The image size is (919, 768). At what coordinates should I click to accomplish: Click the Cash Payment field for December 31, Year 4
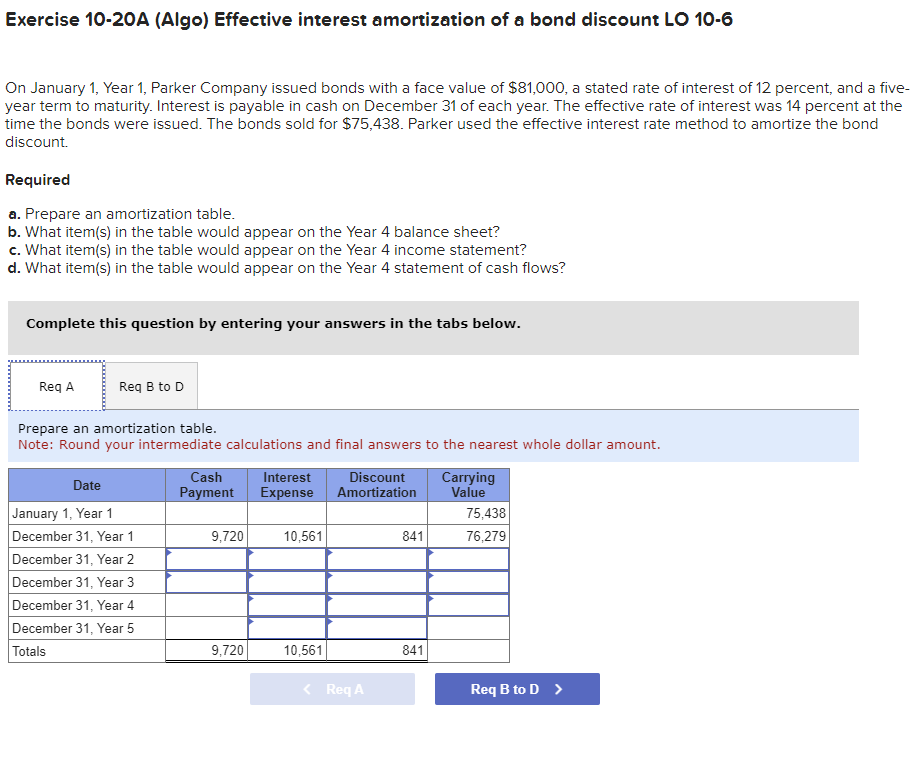206,605
